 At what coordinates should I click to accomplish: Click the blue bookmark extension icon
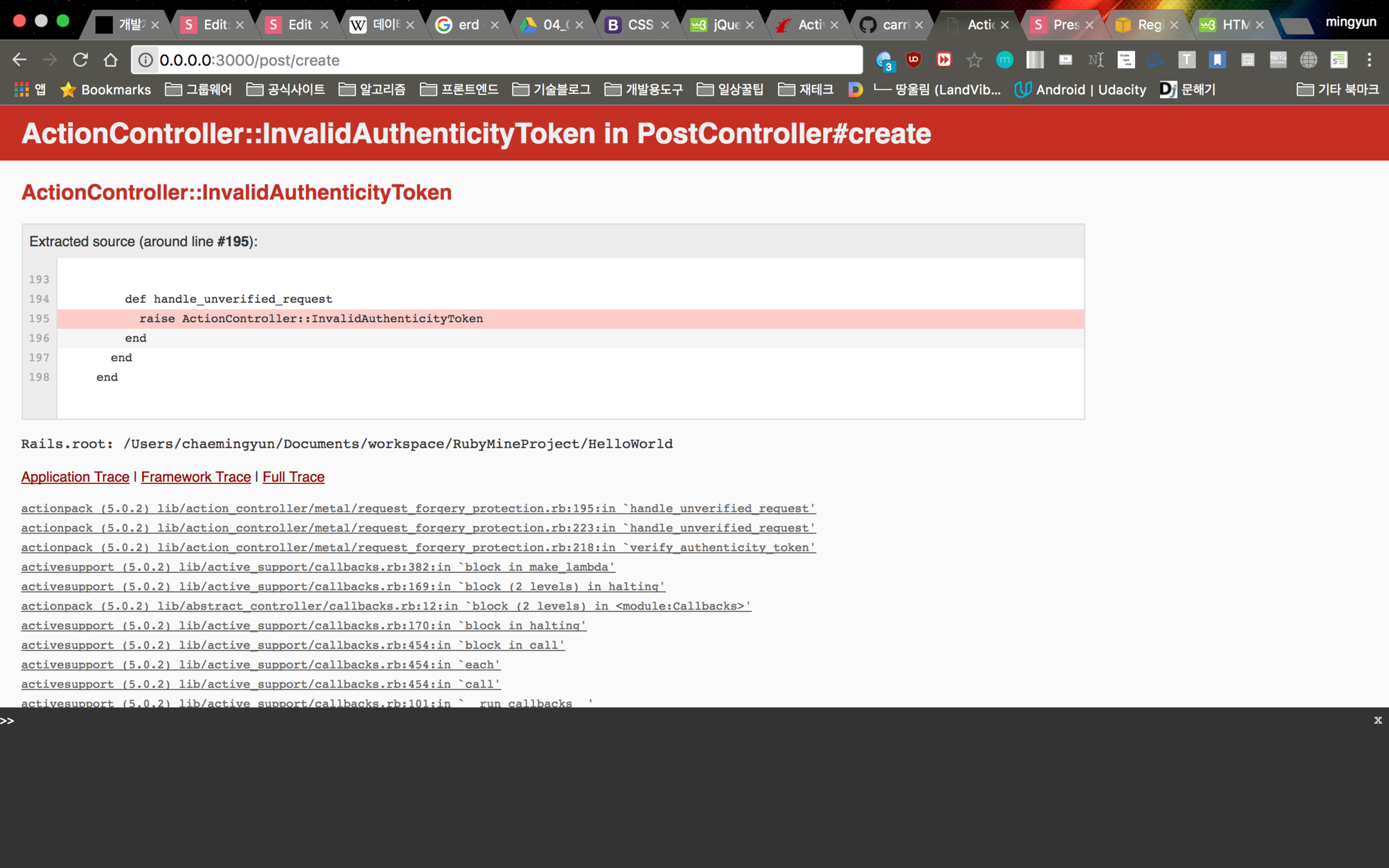point(1217,60)
